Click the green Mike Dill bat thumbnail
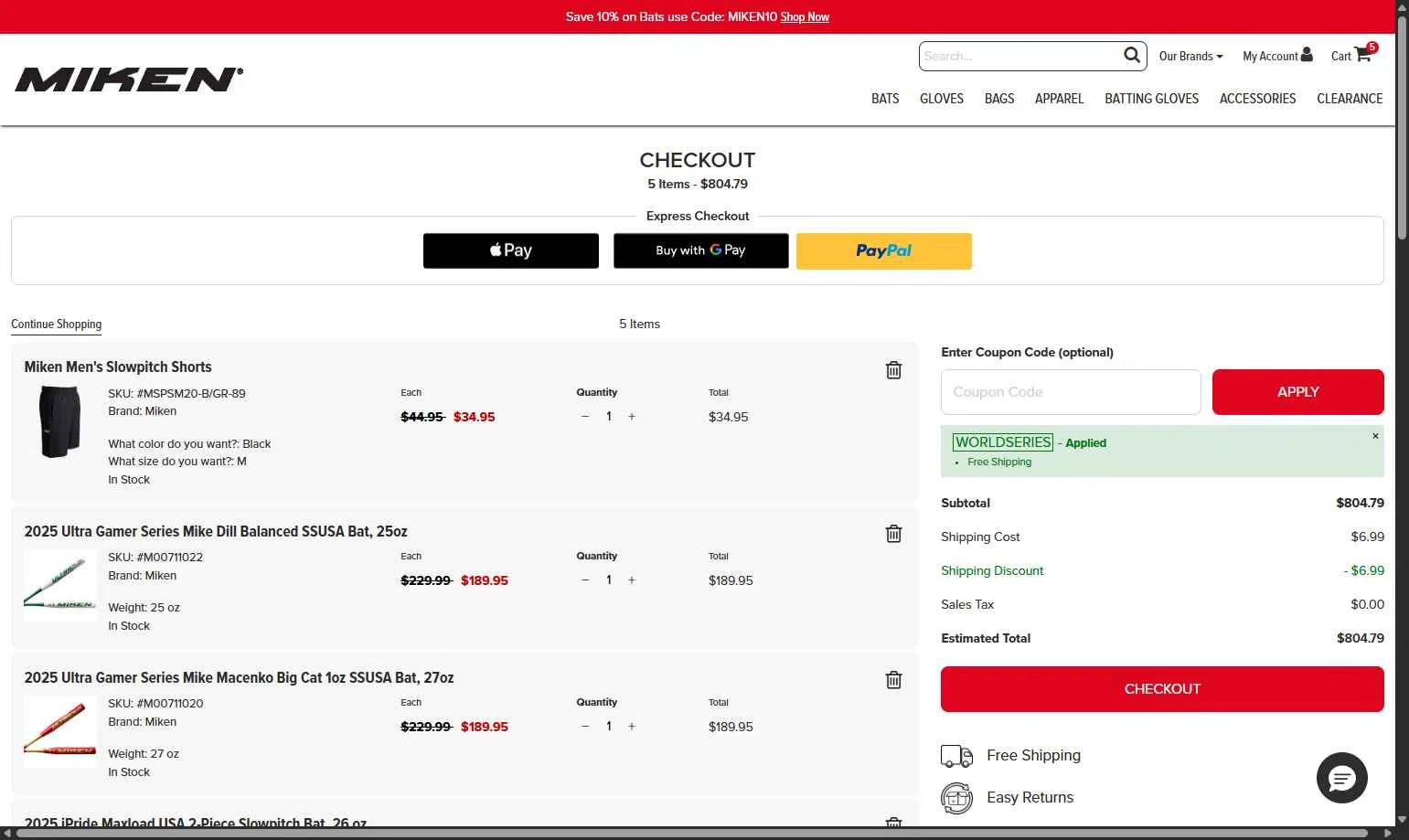1409x840 pixels. tap(59, 585)
